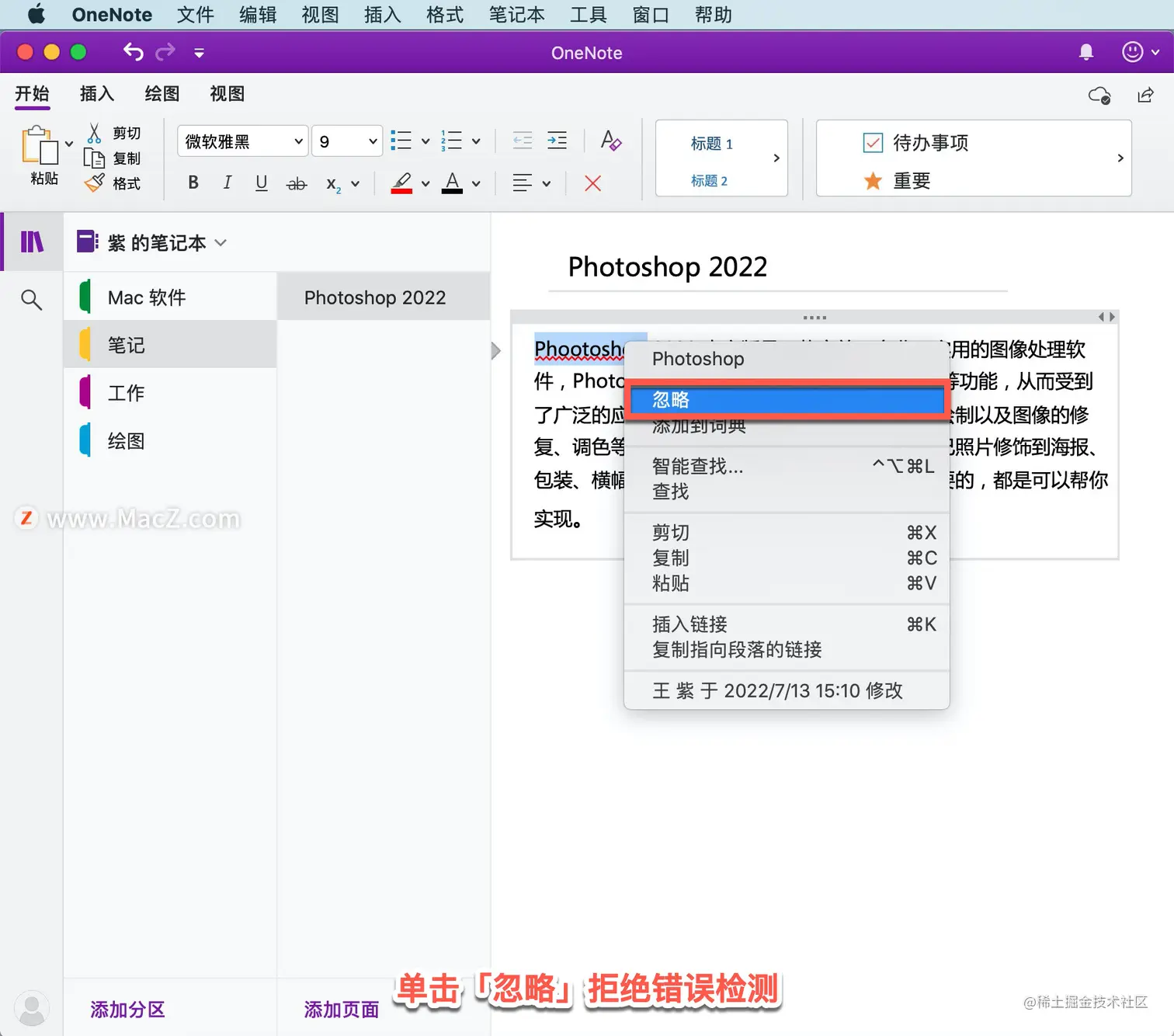This screenshot has height=1036, width=1174.
Task: Switch to the 视图 ribbon tab
Action: 228,94
